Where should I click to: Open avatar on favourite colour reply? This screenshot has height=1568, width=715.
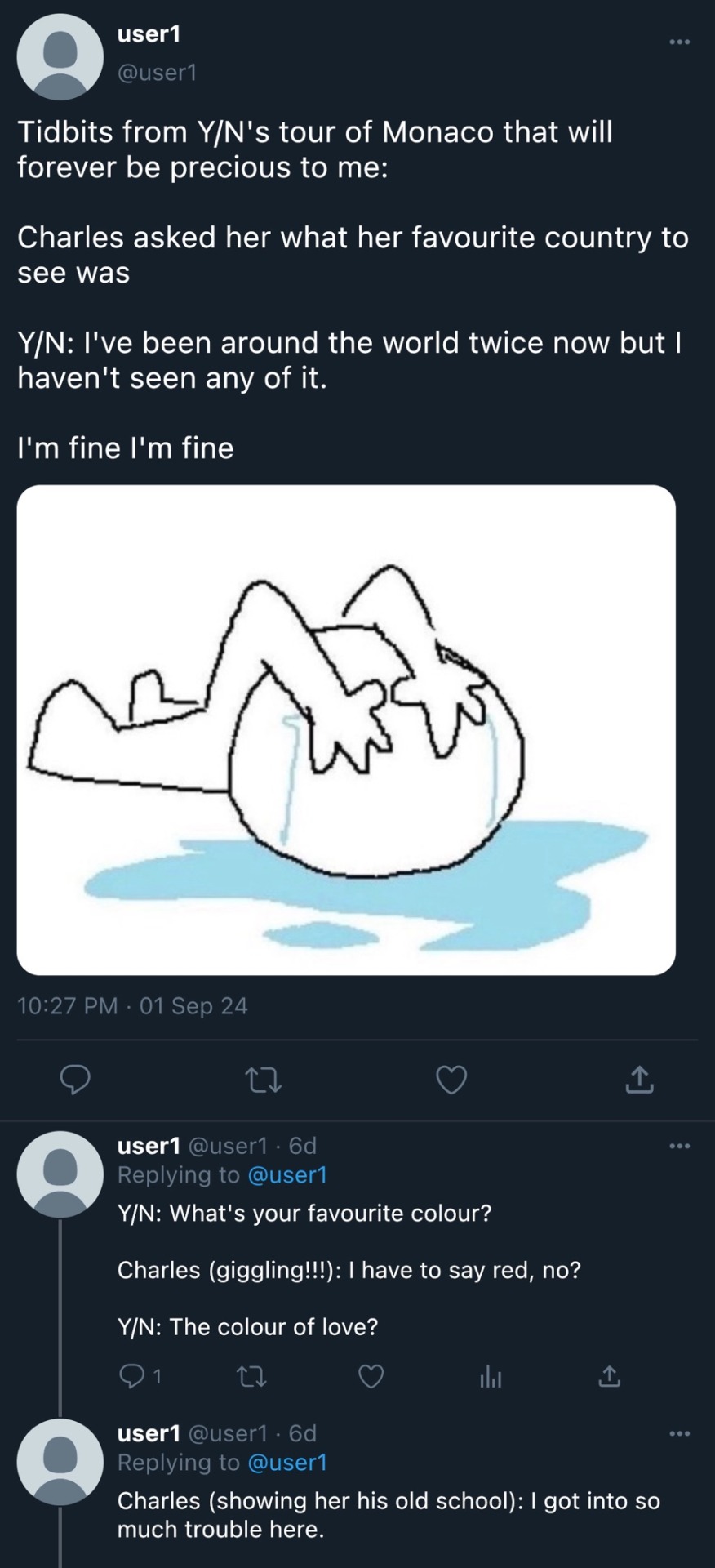[60, 1174]
